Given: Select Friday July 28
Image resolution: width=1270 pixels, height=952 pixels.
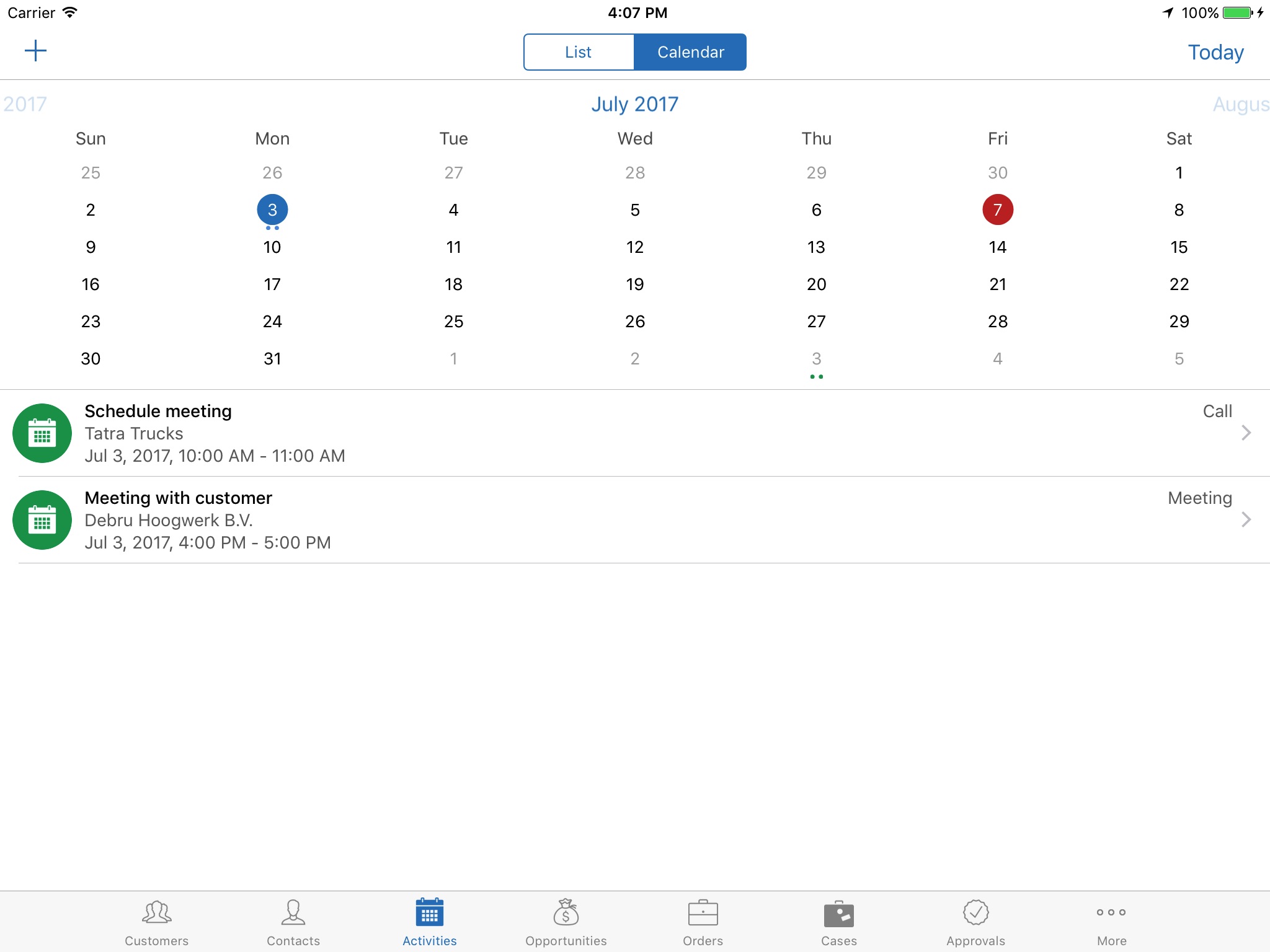Looking at the screenshot, I should [998, 322].
